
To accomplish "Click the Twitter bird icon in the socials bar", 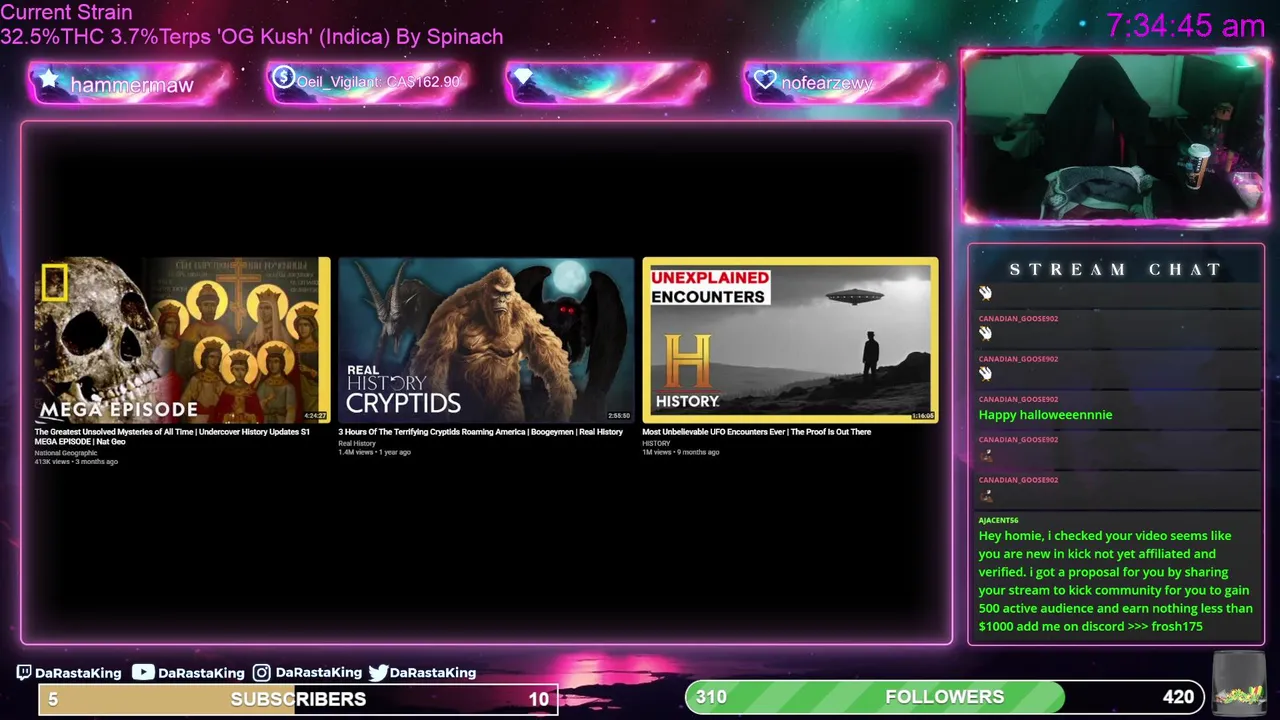I will 378,673.
